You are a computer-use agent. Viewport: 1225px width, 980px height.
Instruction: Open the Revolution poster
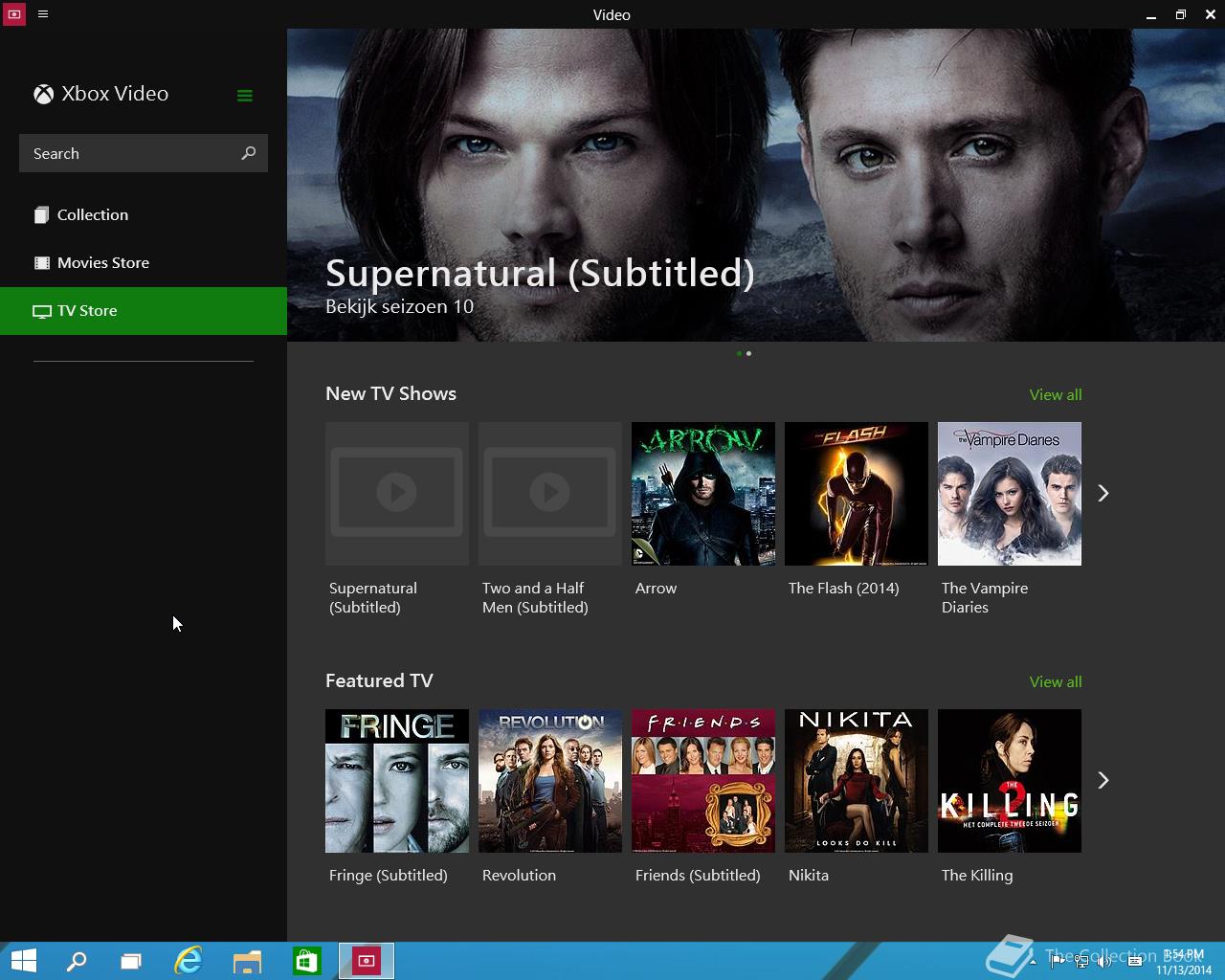(550, 781)
